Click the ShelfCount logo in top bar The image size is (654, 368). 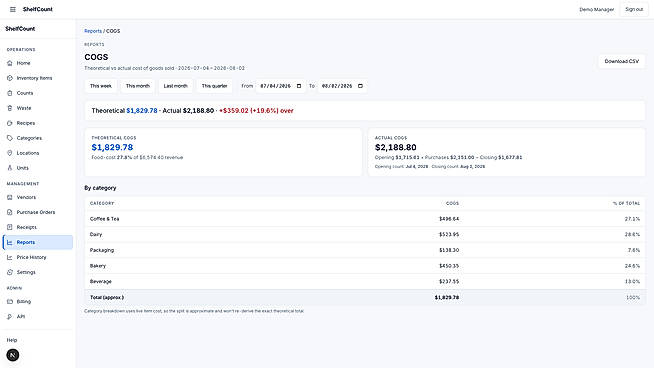pos(38,9)
